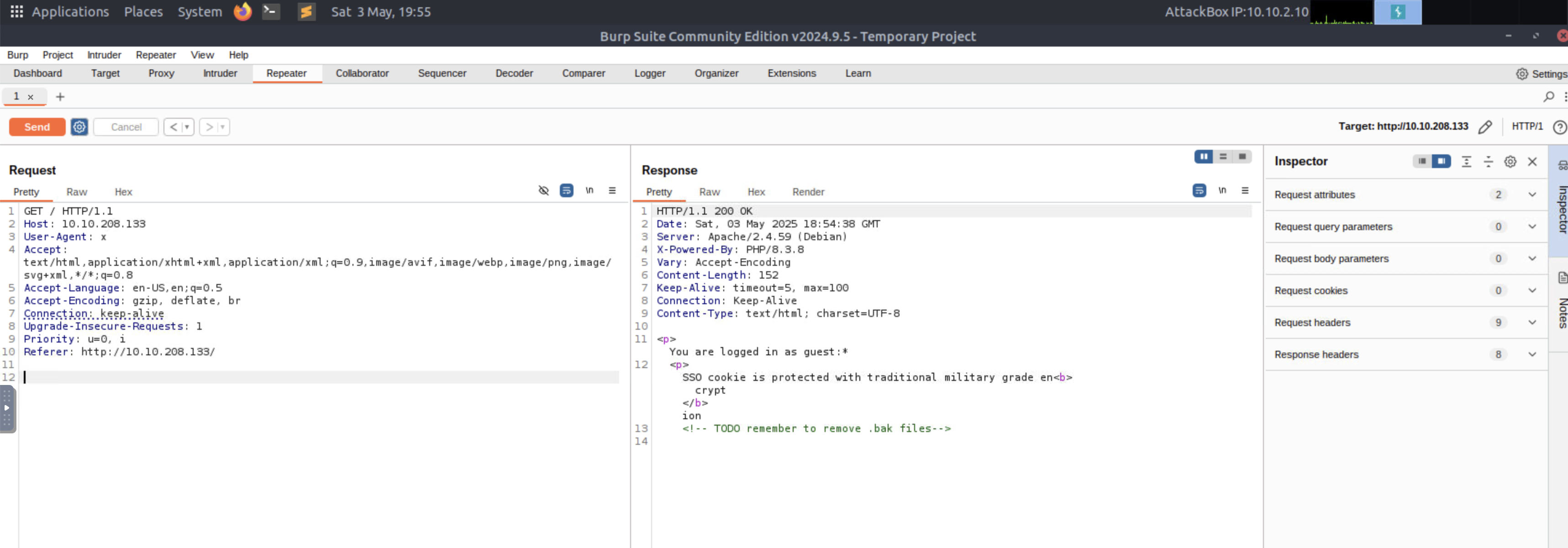Open the Proxy tab

(x=161, y=73)
